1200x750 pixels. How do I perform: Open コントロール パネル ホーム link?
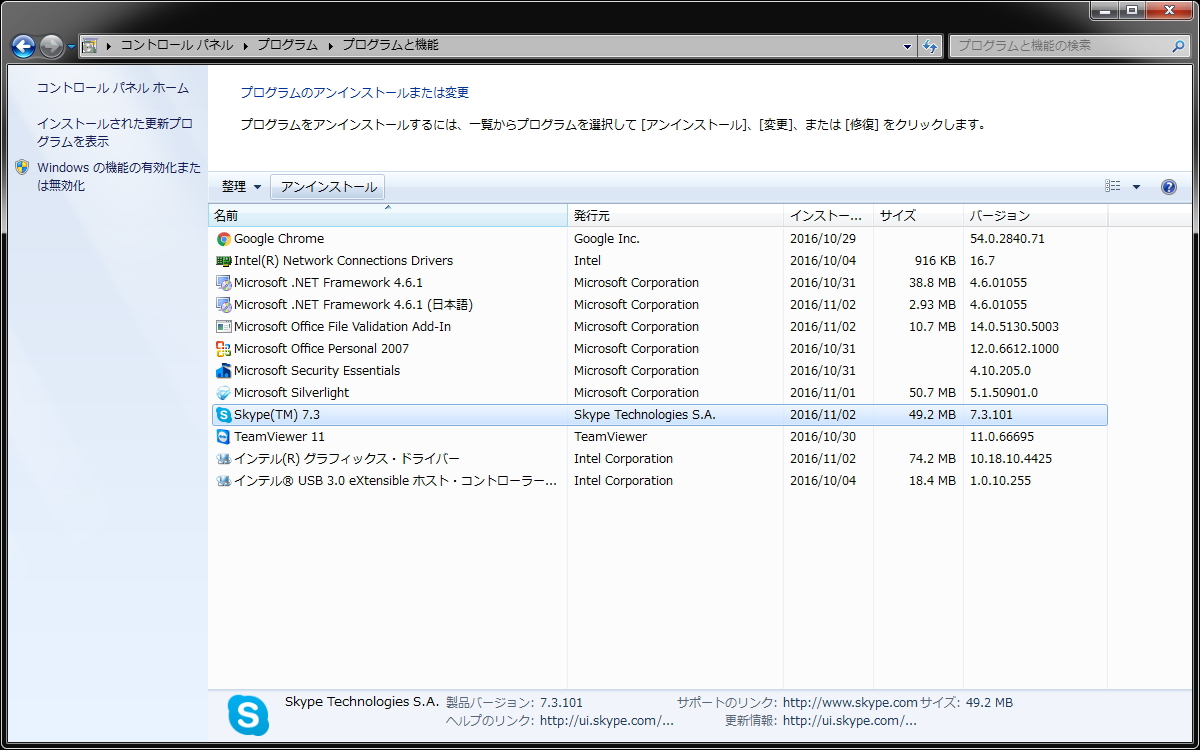pyautogui.click(x=113, y=88)
